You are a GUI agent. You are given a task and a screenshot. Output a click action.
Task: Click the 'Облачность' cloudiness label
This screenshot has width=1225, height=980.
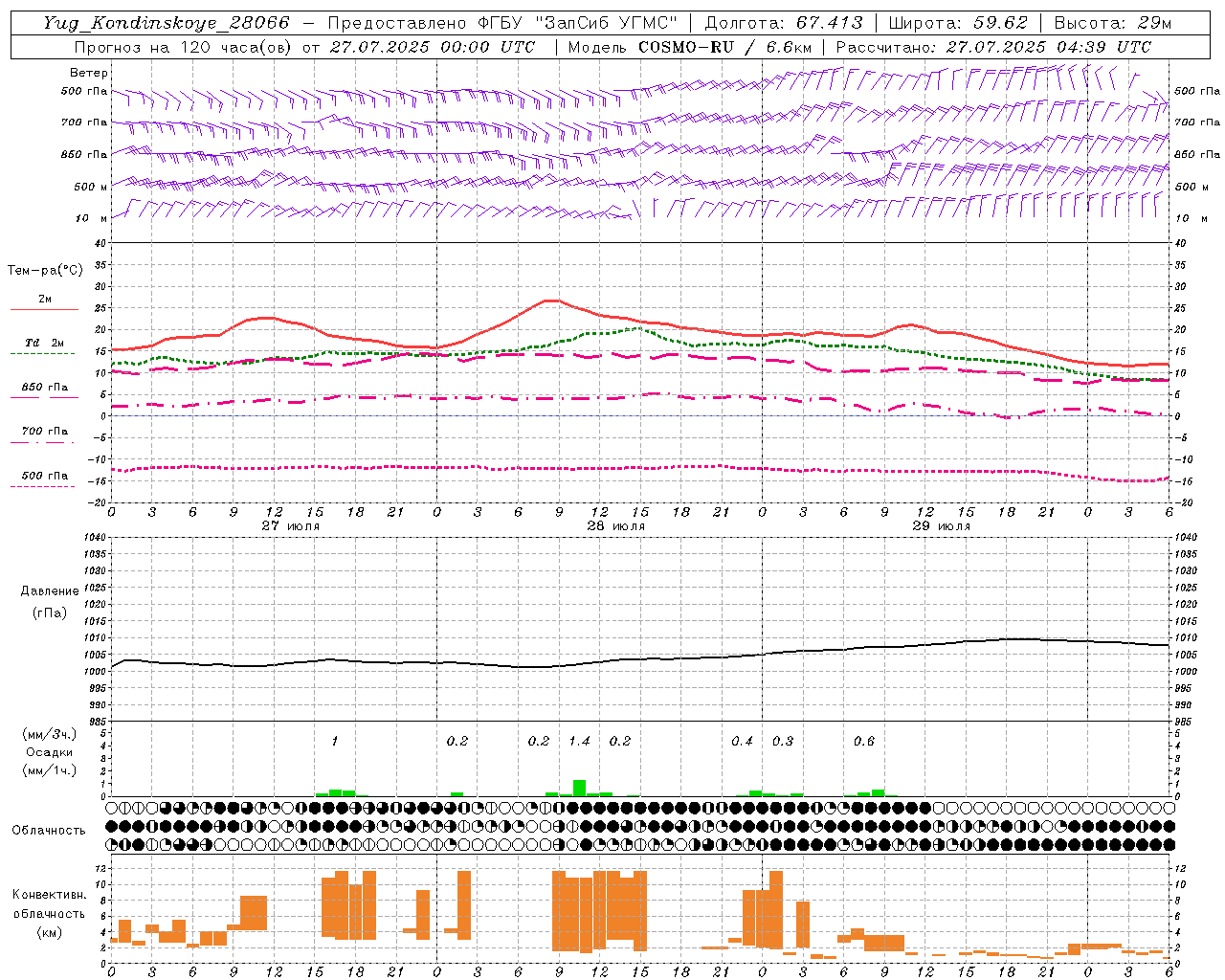tap(49, 830)
